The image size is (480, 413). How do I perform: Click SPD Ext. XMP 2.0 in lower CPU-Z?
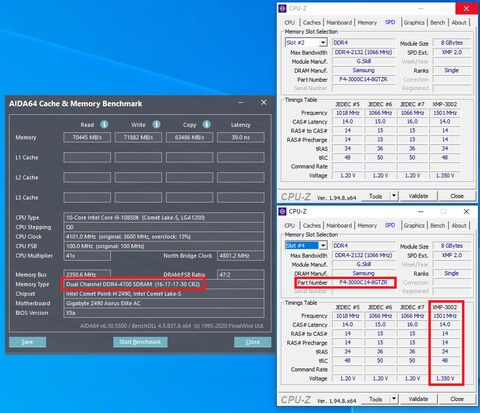pyautogui.click(x=452, y=255)
